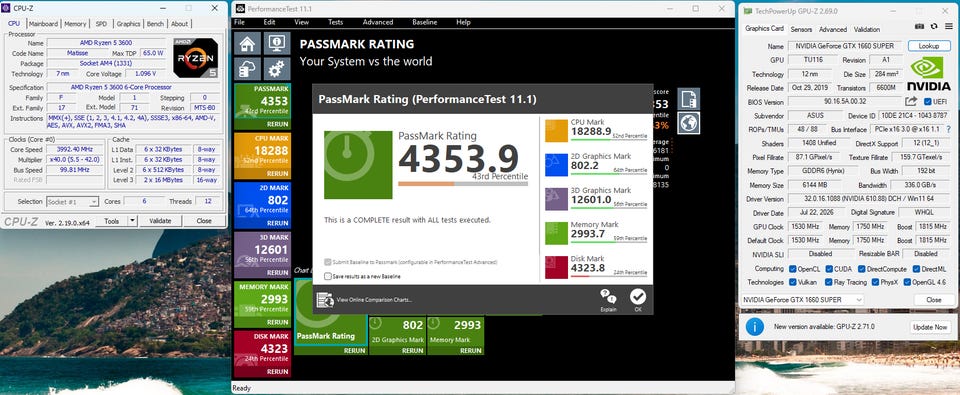Screen dimensions: 960x395
Task: Click Tools button in CPU-Z
Action: (x=112, y=220)
